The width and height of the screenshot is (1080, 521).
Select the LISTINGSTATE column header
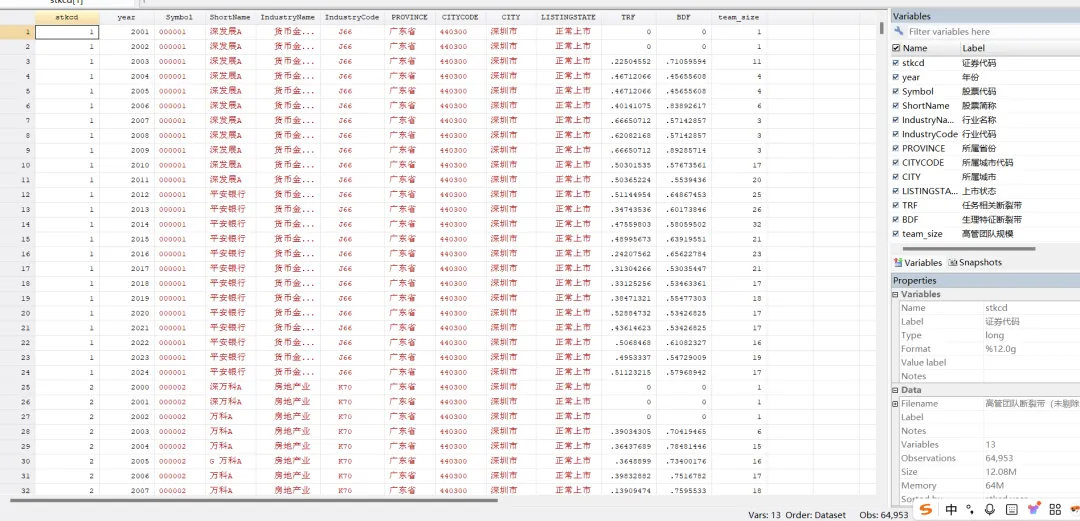[568, 17]
